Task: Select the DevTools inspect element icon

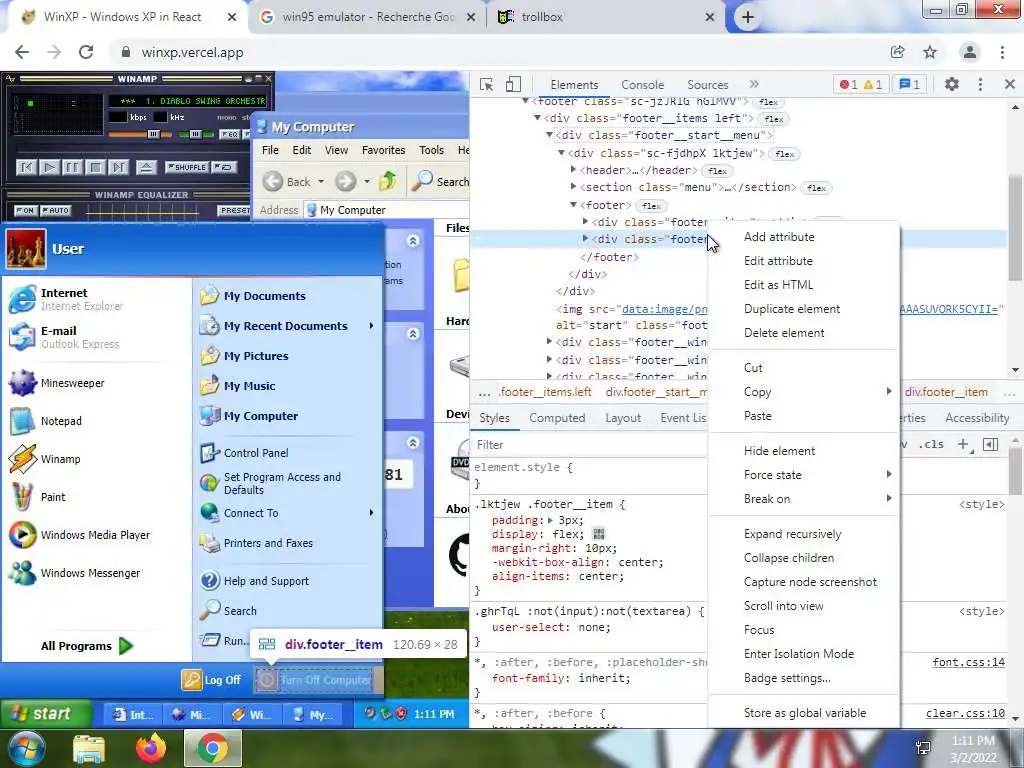Action: pyautogui.click(x=486, y=84)
